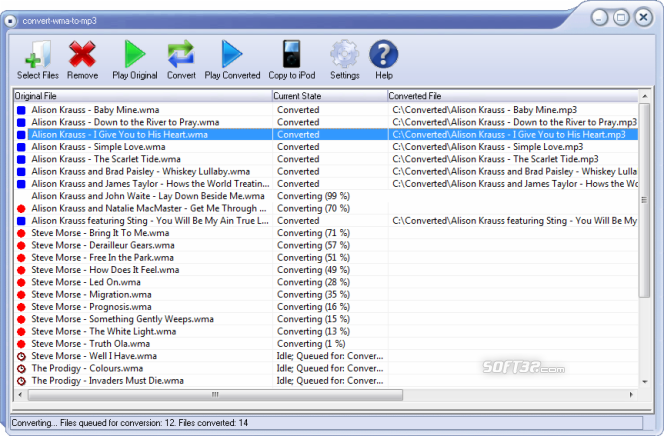Minimize the convert-wma-to-mp3 window
Viewport: 664px width, 436px height.
pos(599,18)
